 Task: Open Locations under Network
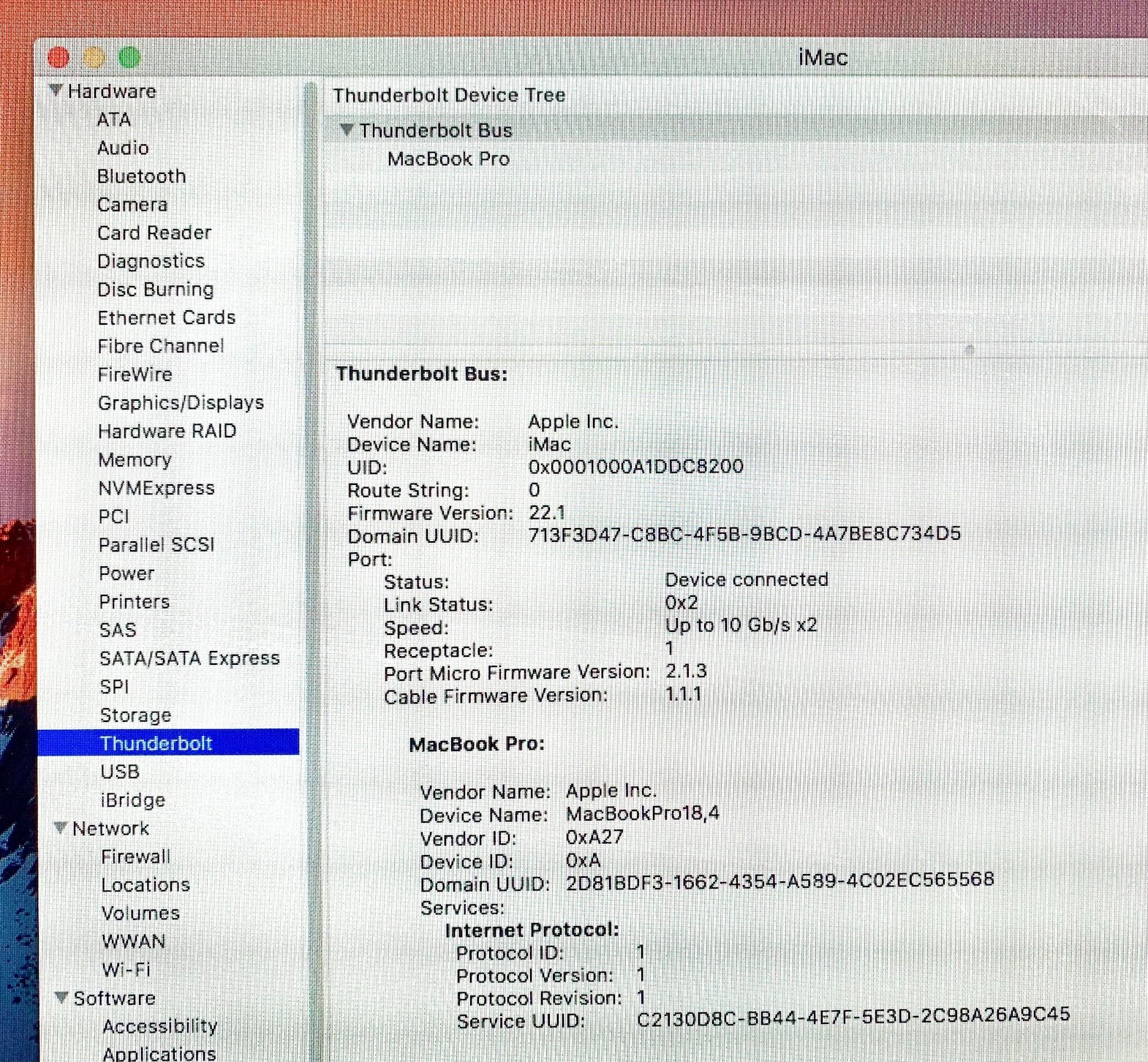[146, 885]
